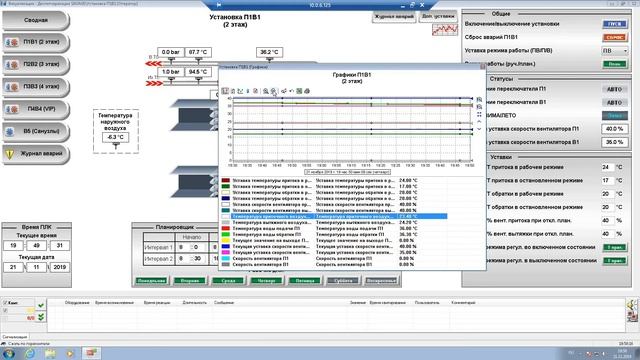
Task: Click the print icon in chart toolbar
Action: (x=307, y=91)
